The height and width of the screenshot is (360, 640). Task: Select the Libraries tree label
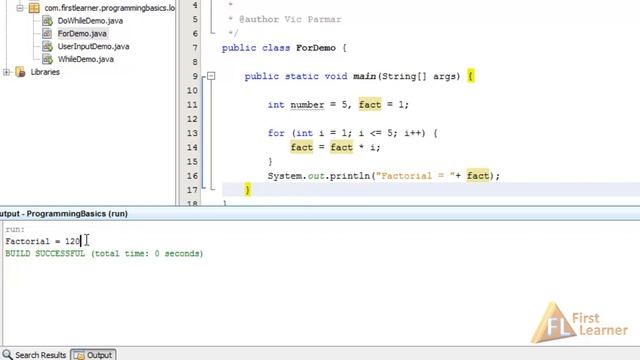coord(45,72)
